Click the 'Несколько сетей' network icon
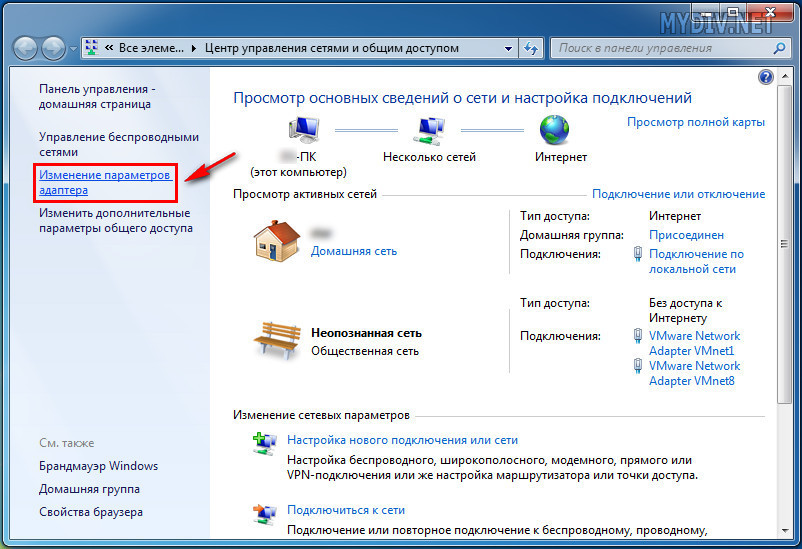 click(429, 130)
